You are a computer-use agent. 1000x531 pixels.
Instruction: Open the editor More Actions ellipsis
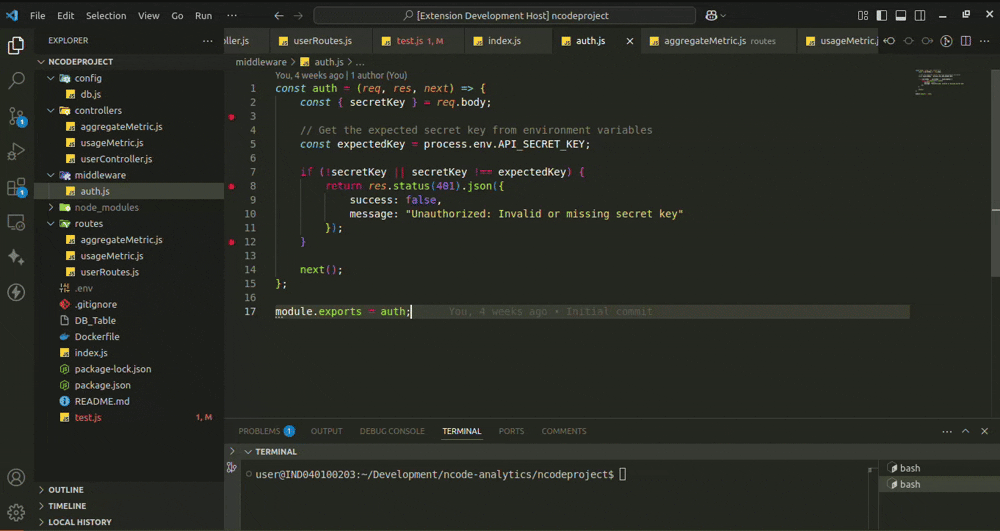(985, 41)
